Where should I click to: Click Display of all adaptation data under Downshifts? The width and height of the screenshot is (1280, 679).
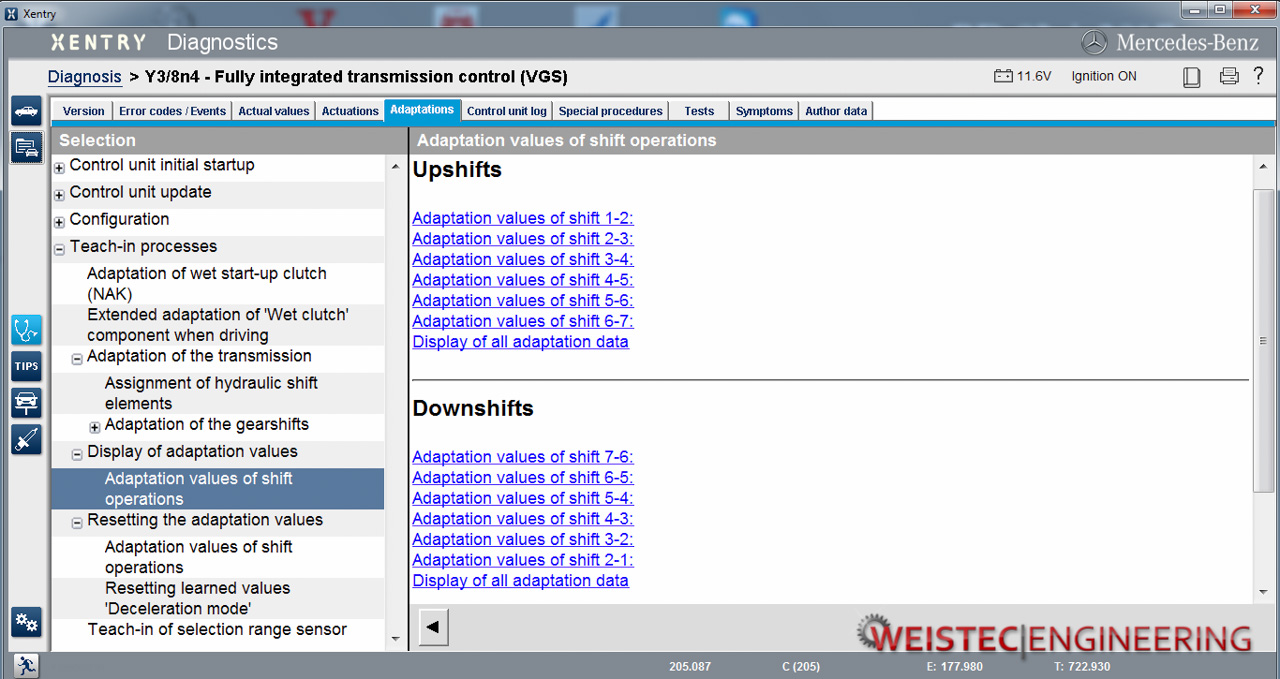(521, 580)
